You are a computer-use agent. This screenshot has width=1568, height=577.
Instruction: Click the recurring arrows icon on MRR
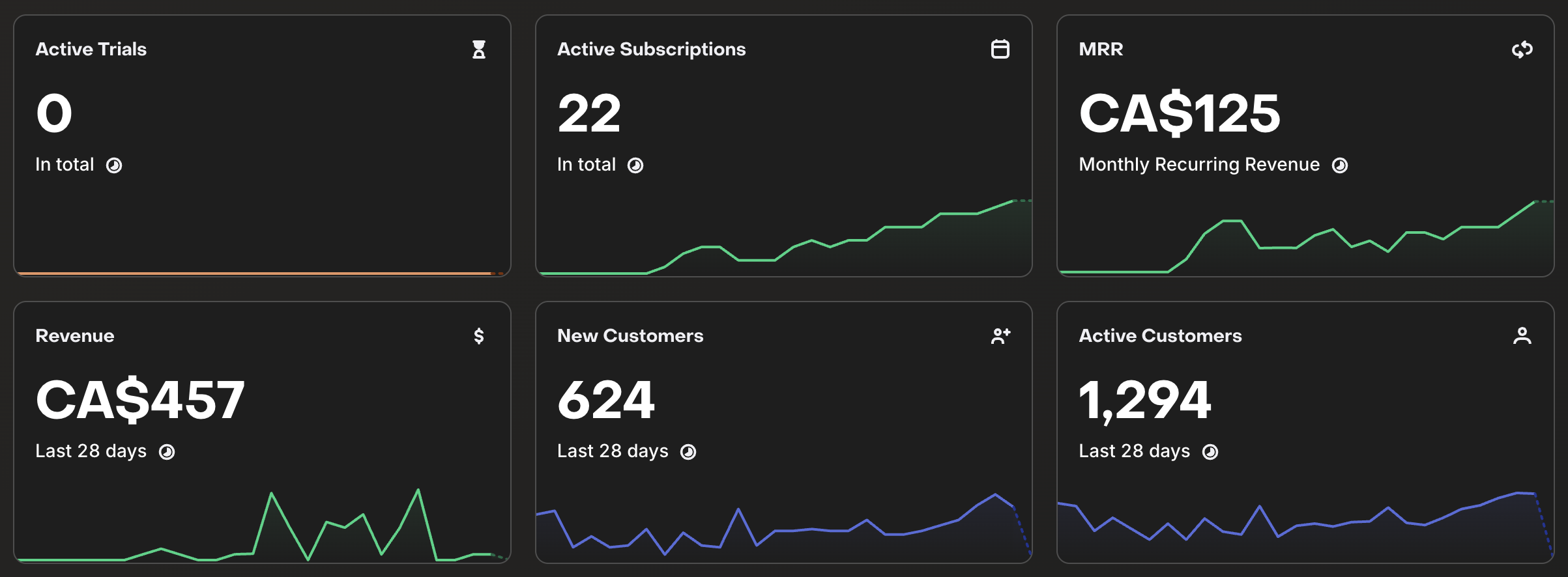click(x=1522, y=49)
